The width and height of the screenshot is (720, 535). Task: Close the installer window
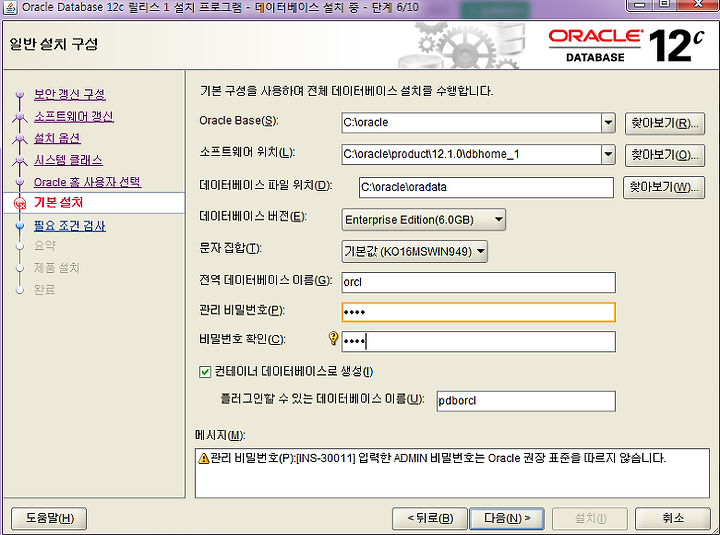tap(698, 4)
